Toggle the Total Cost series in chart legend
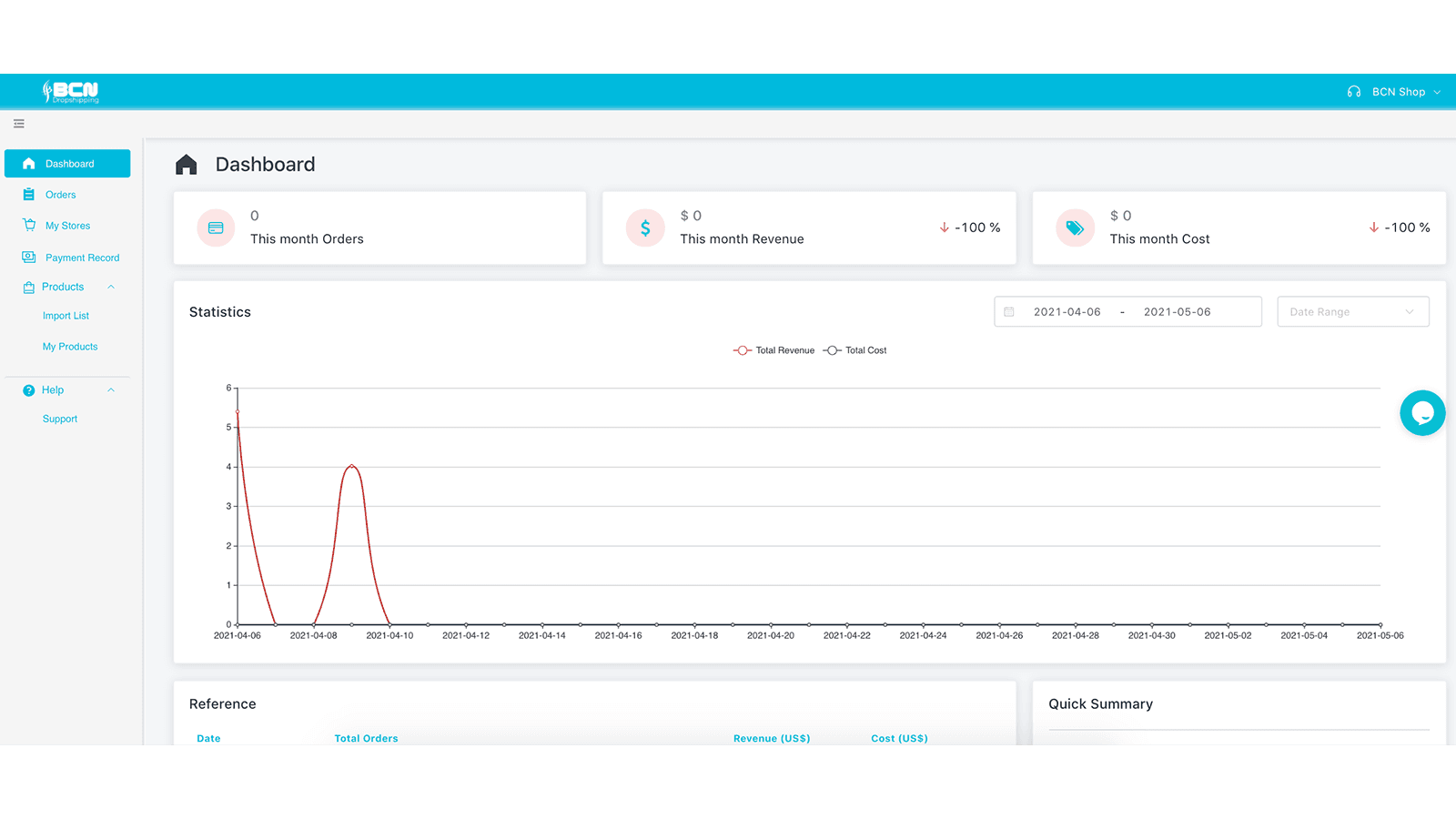This screenshot has width=1456, height=819. 855,349
